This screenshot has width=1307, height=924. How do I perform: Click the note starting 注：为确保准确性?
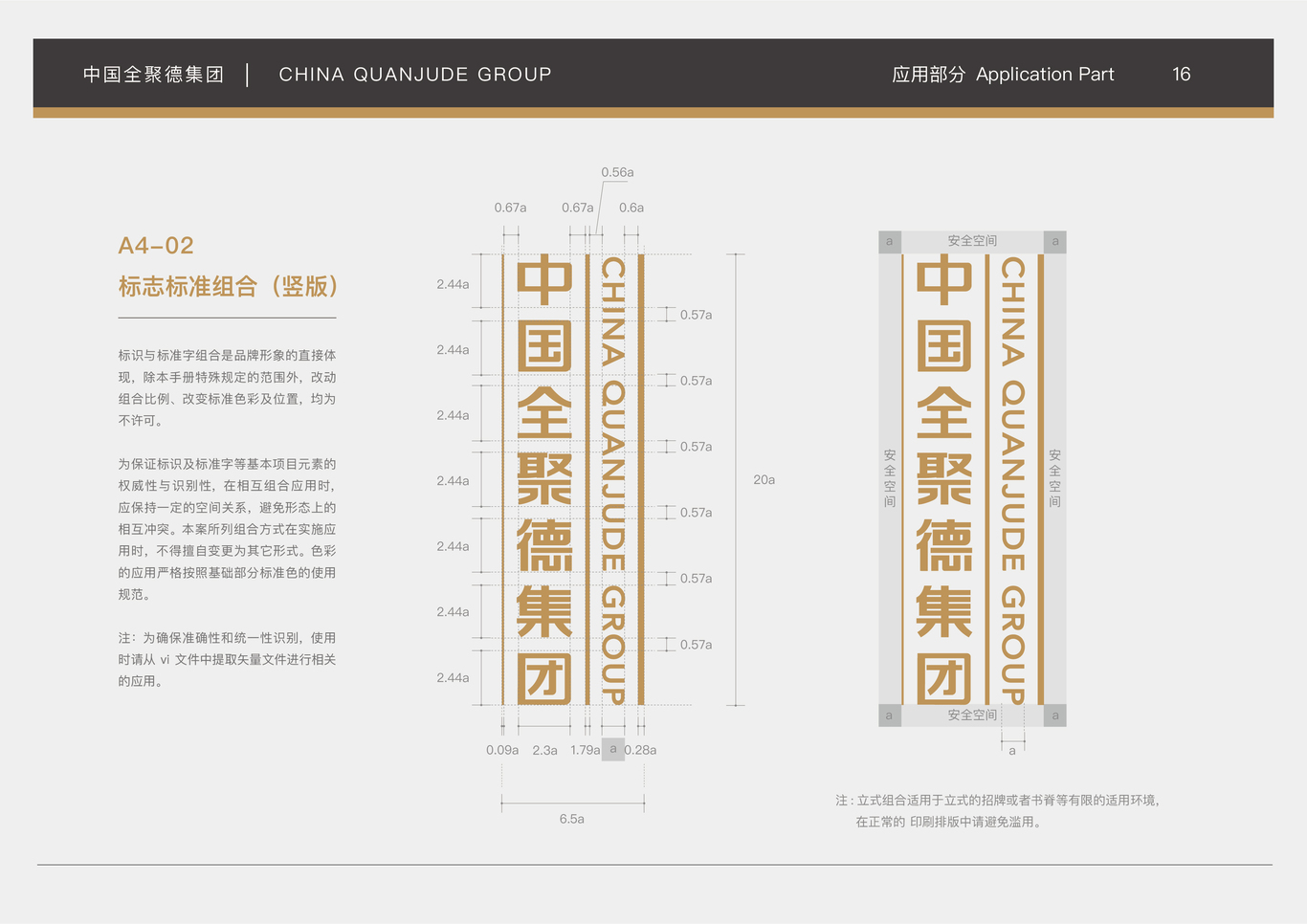pos(227,659)
